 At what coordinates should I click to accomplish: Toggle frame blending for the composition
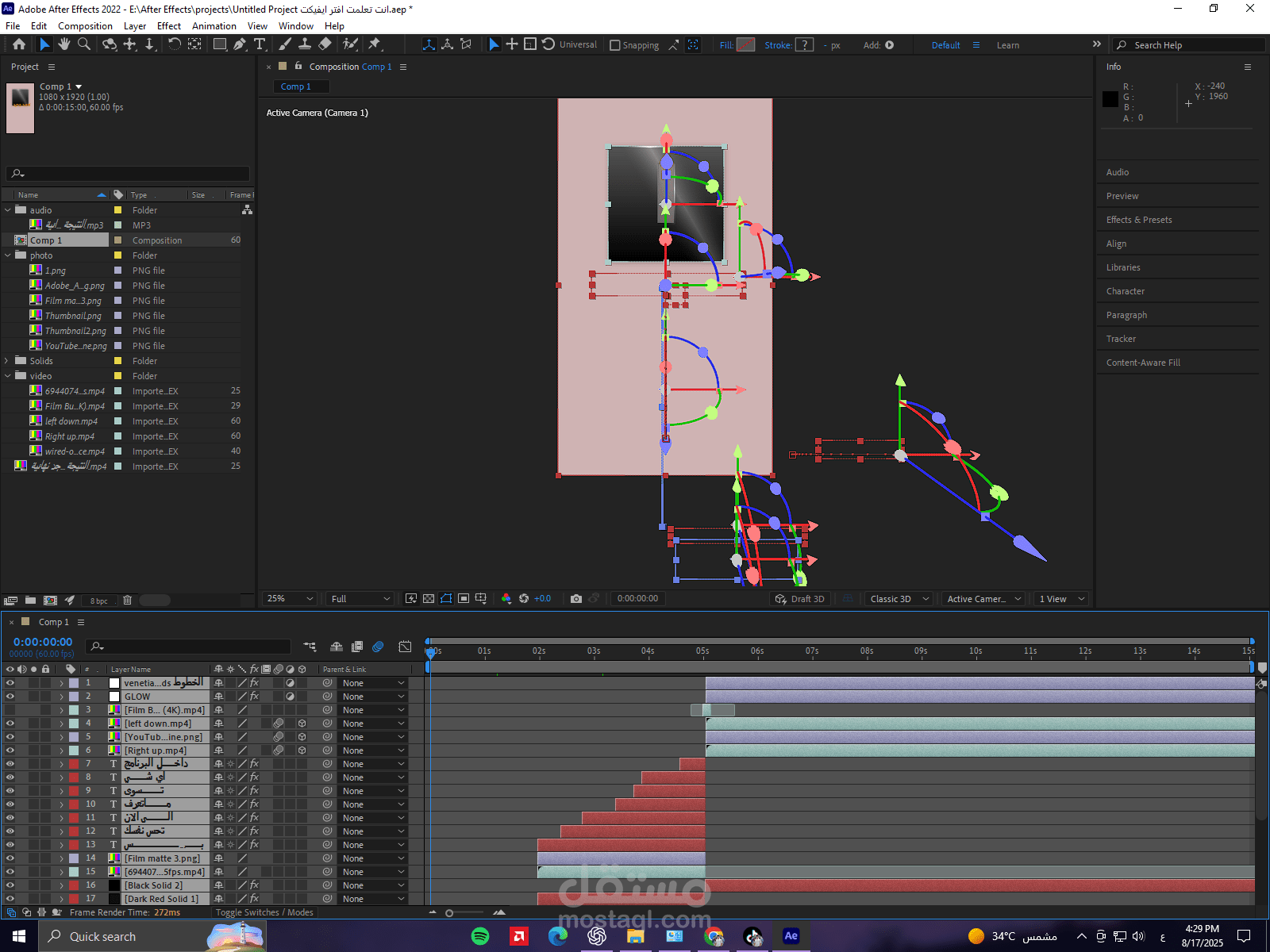pos(357,647)
